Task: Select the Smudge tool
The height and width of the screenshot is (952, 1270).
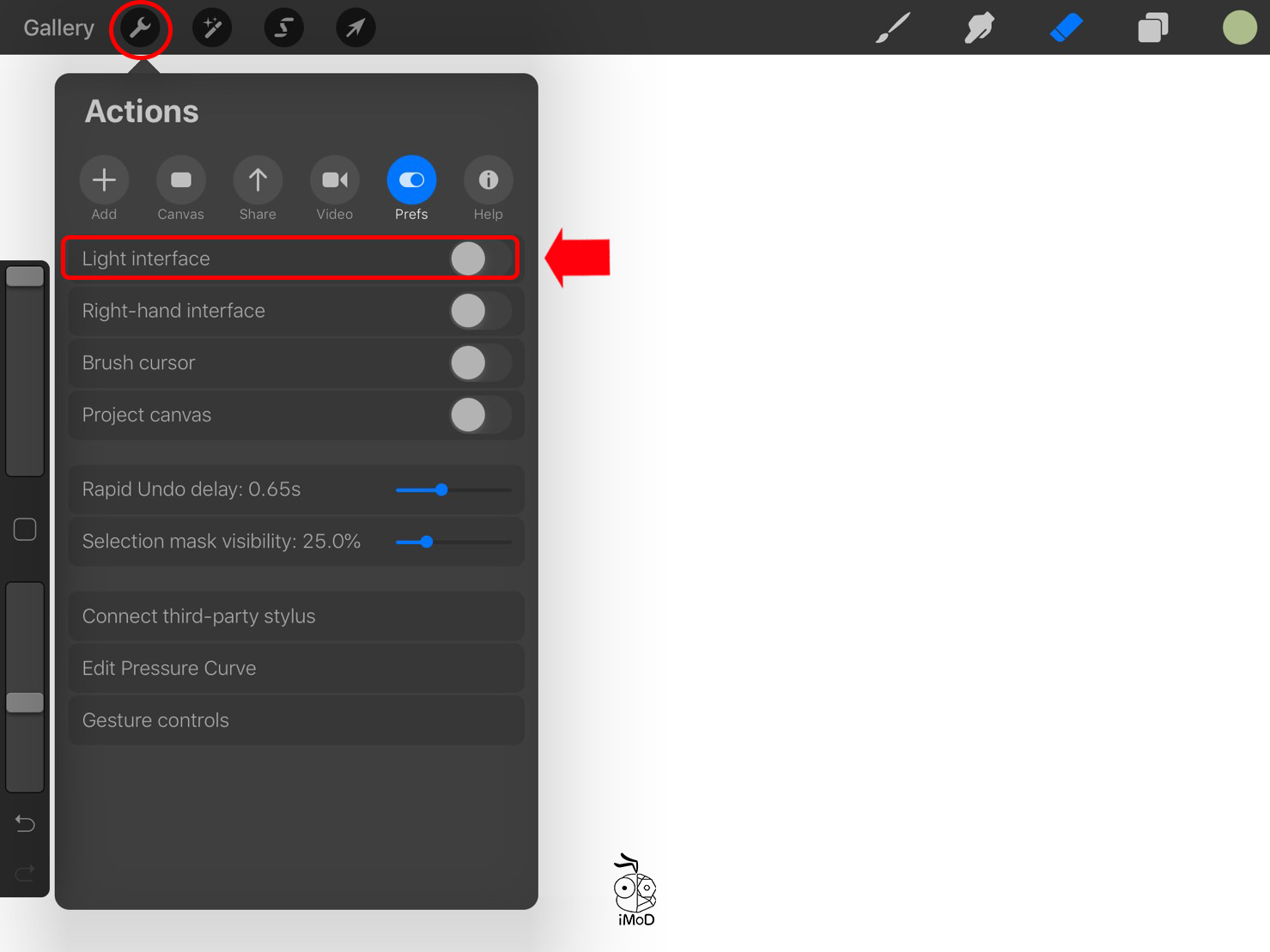Action: [x=978, y=27]
